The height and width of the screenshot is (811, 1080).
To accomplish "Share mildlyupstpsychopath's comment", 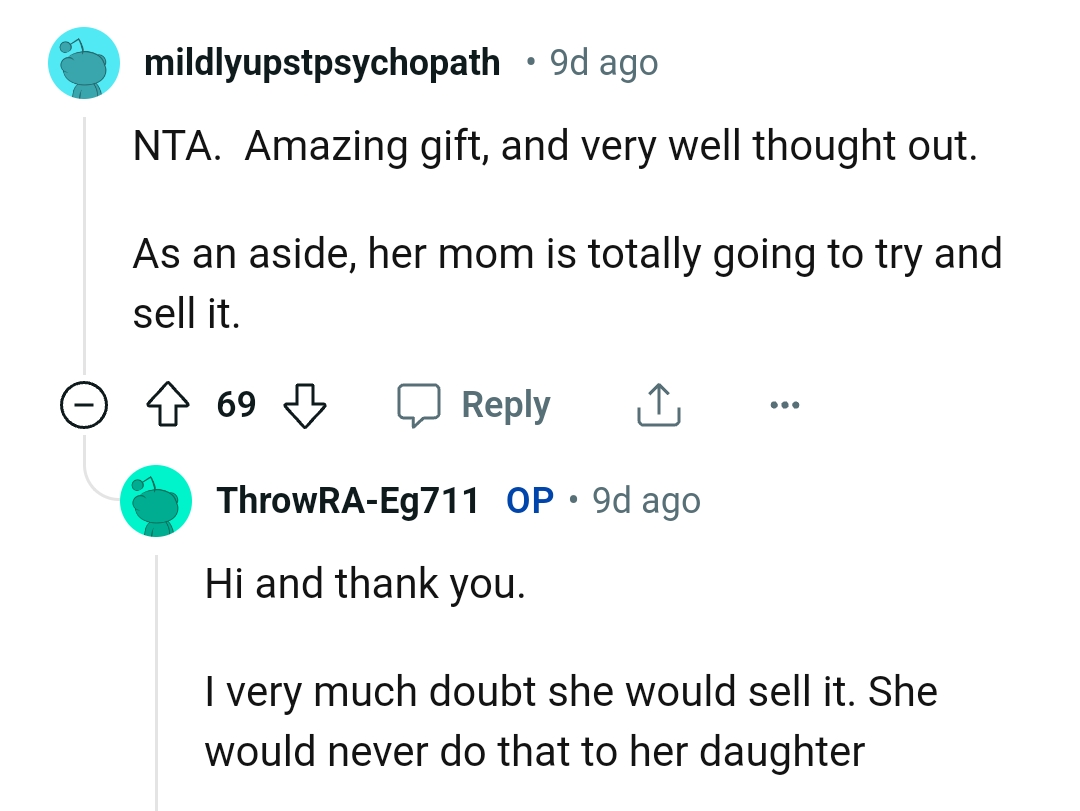I will point(657,404).
